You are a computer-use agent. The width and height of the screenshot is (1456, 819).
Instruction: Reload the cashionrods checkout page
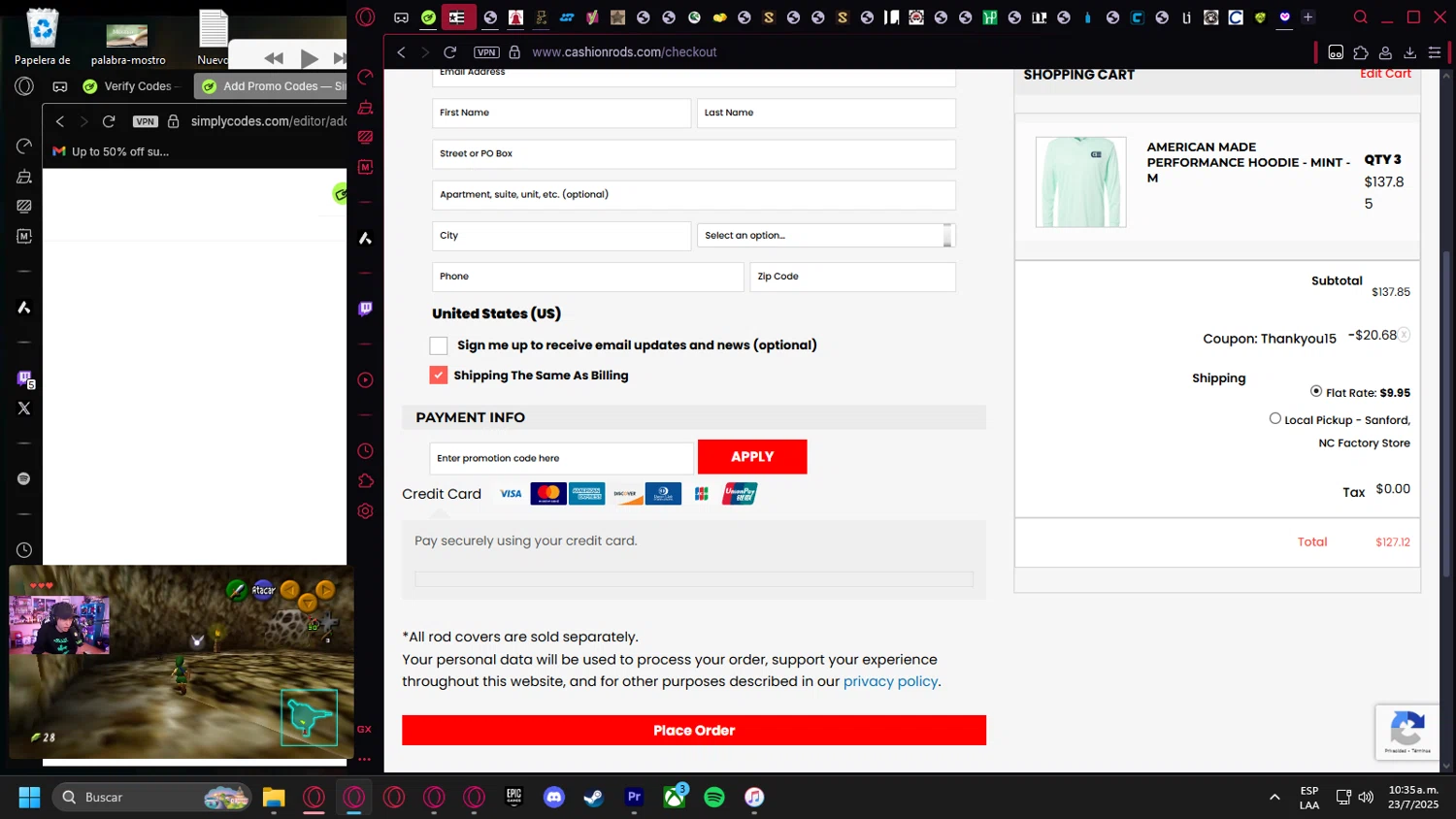coord(450,52)
